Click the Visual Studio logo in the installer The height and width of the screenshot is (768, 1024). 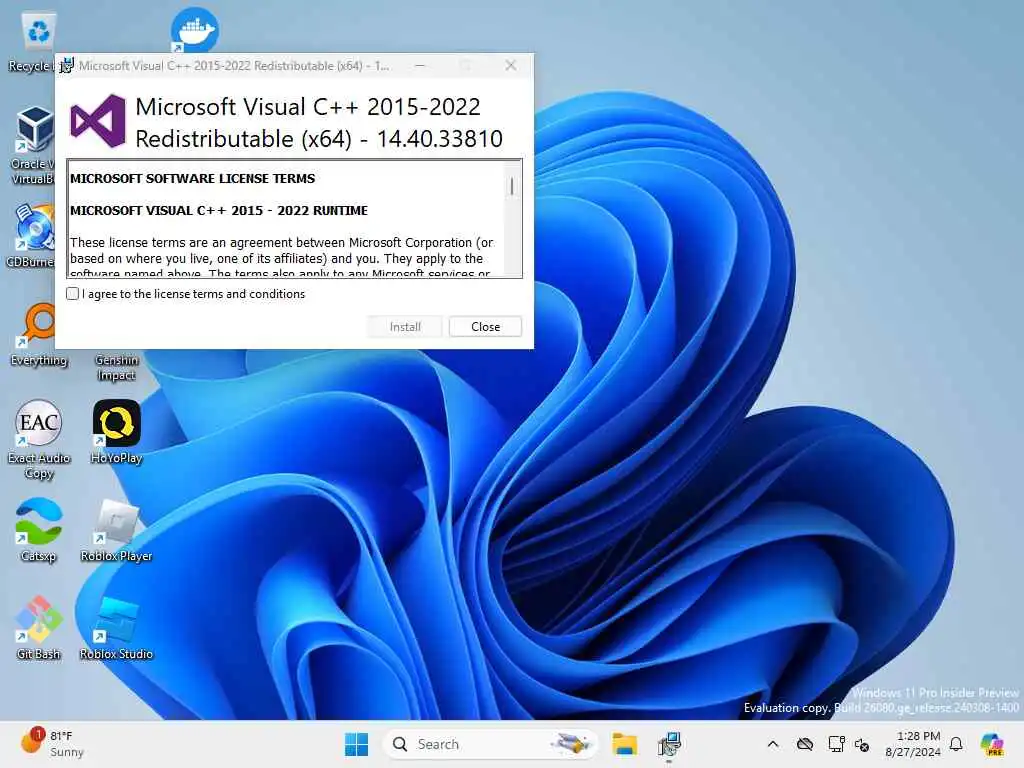coord(98,121)
